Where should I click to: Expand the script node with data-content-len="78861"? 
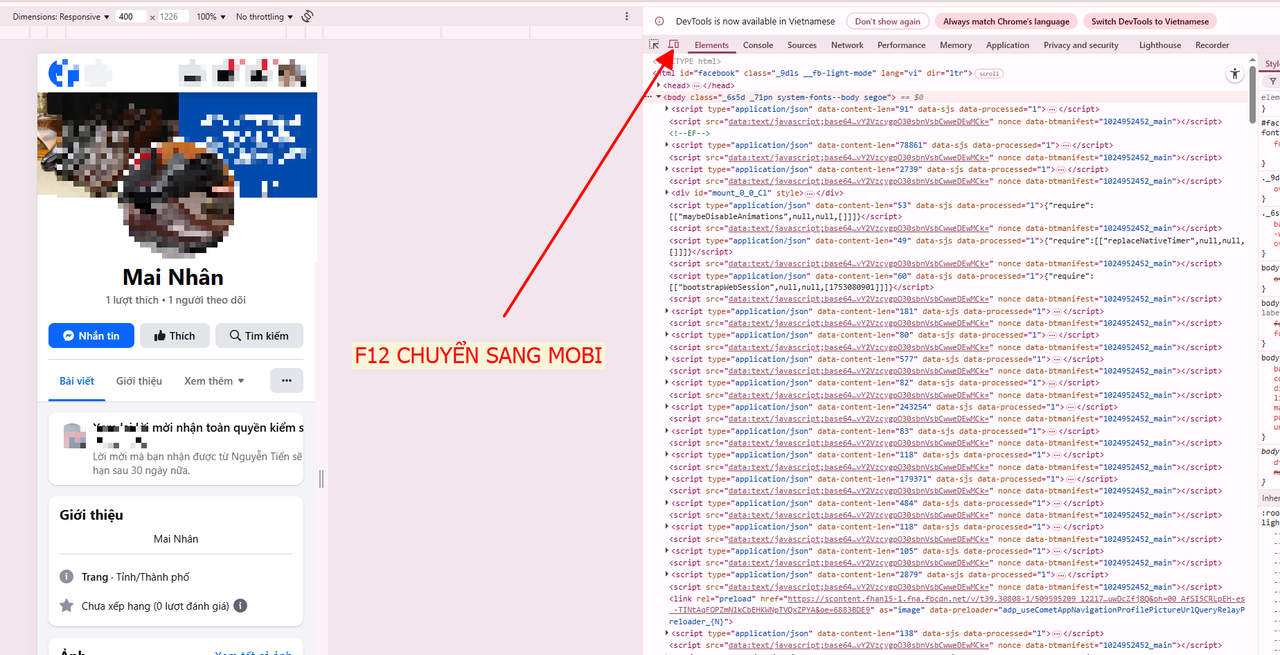(667, 145)
